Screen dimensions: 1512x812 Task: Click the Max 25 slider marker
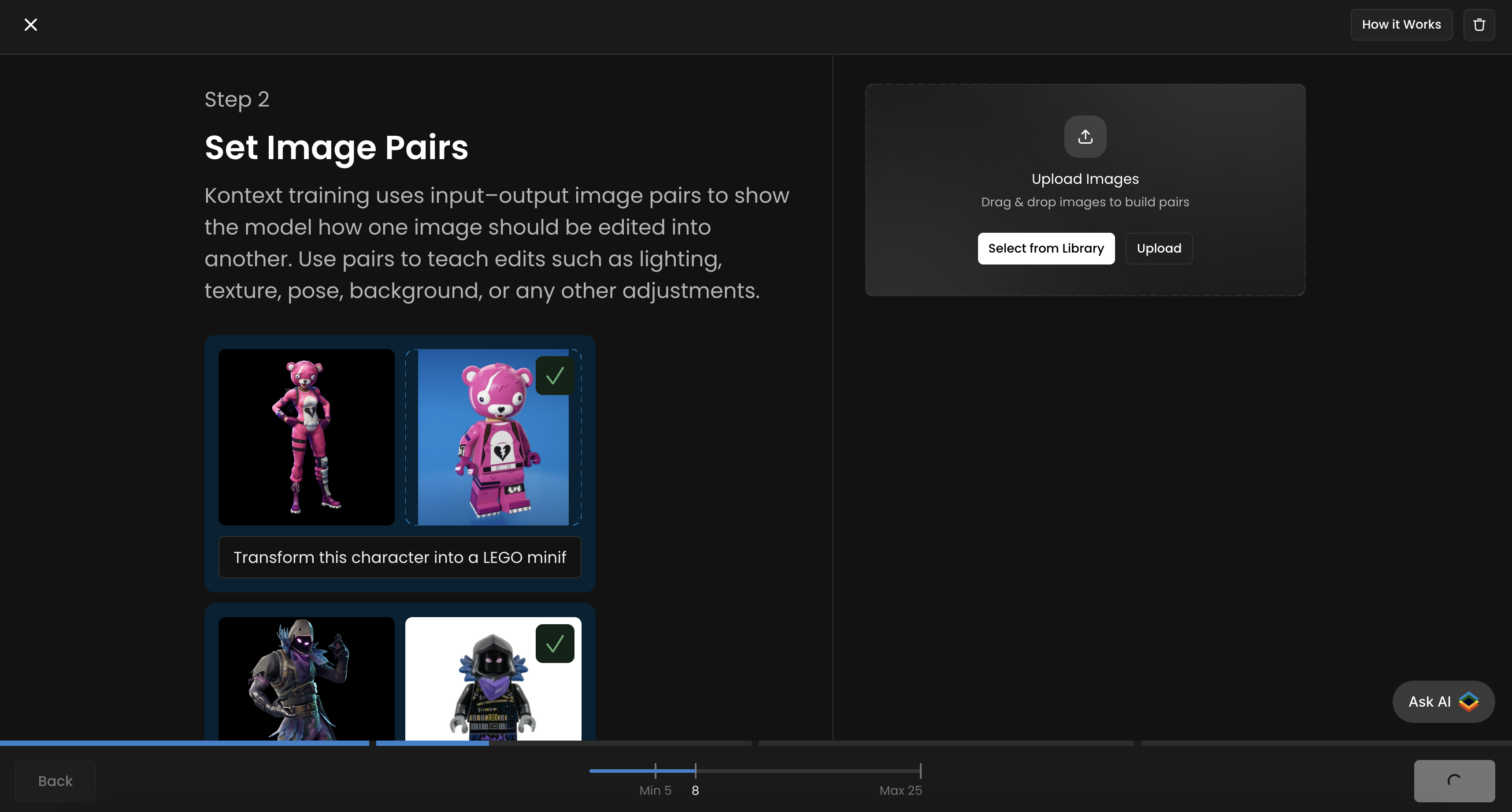(920, 771)
